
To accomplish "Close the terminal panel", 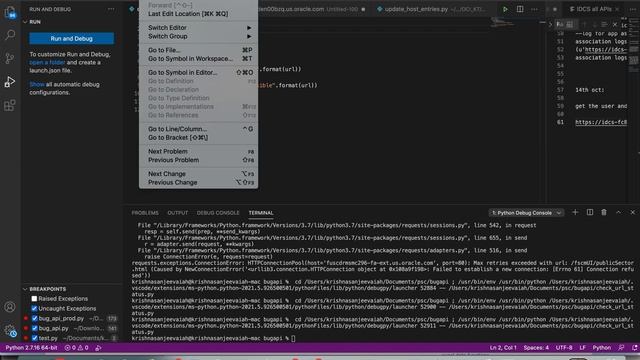I will click(633, 212).
